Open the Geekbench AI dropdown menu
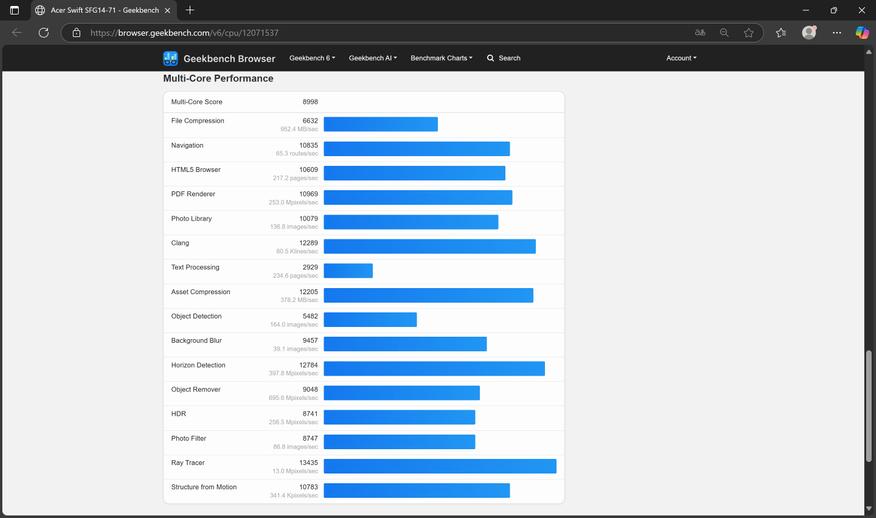876x518 pixels. click(x=373, y=58)
